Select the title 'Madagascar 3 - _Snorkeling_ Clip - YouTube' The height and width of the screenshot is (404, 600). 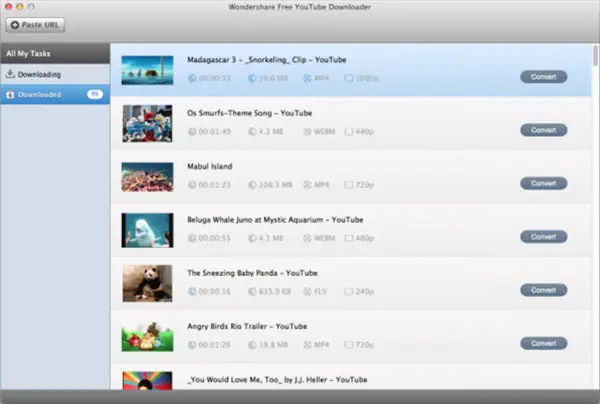click(x=267, y=60)
